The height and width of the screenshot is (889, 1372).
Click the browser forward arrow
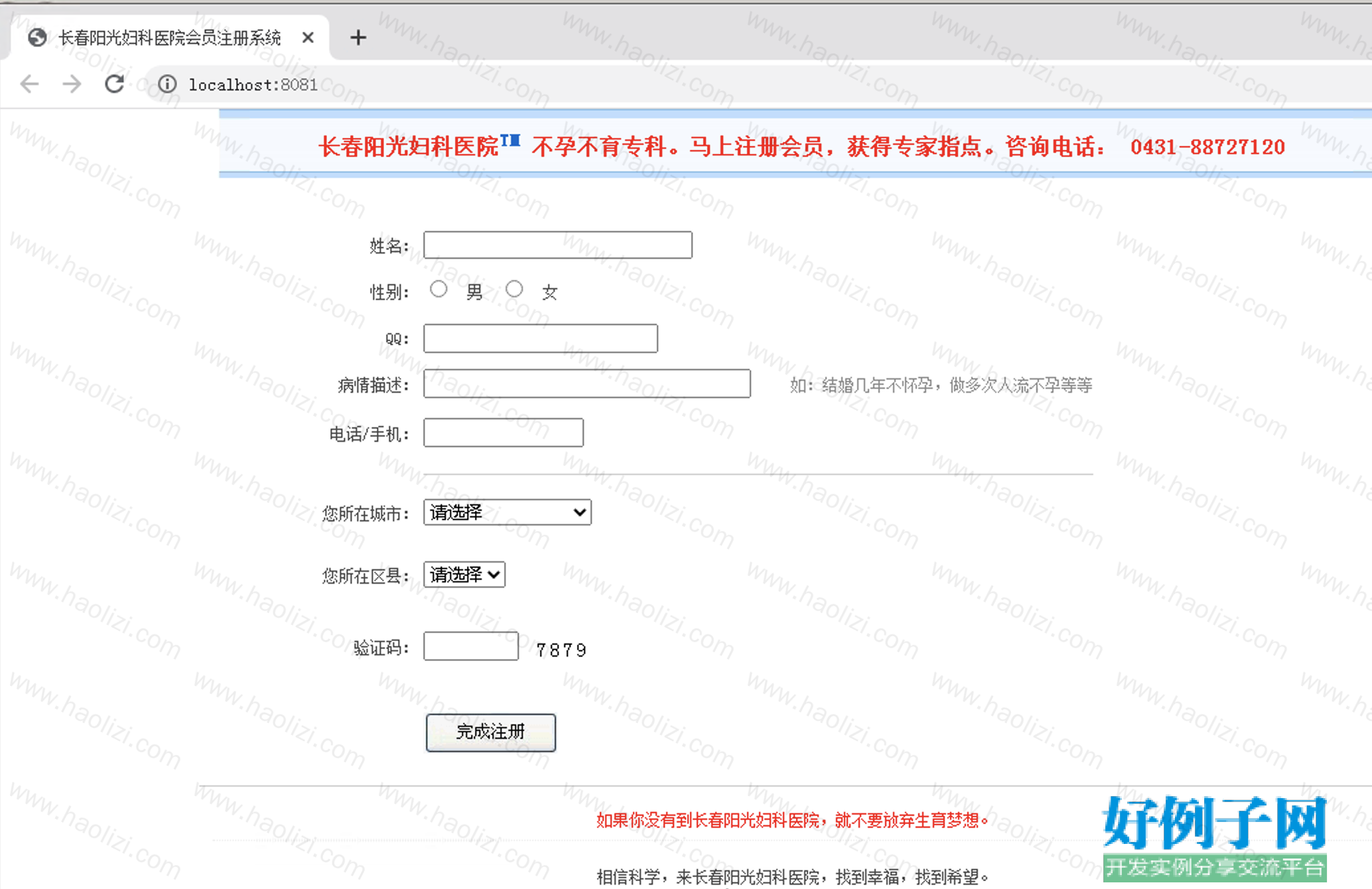coord(72,84)
